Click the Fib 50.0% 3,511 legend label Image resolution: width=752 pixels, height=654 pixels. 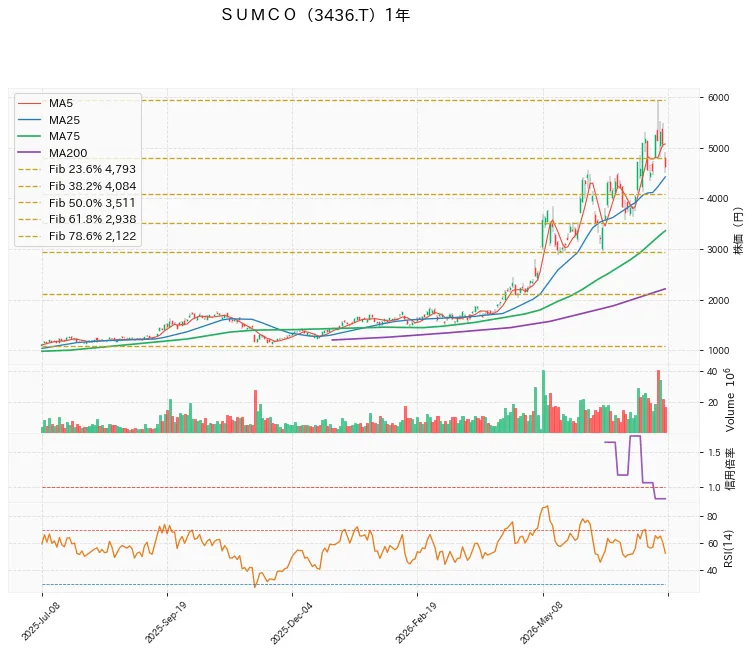coord(92,203)
